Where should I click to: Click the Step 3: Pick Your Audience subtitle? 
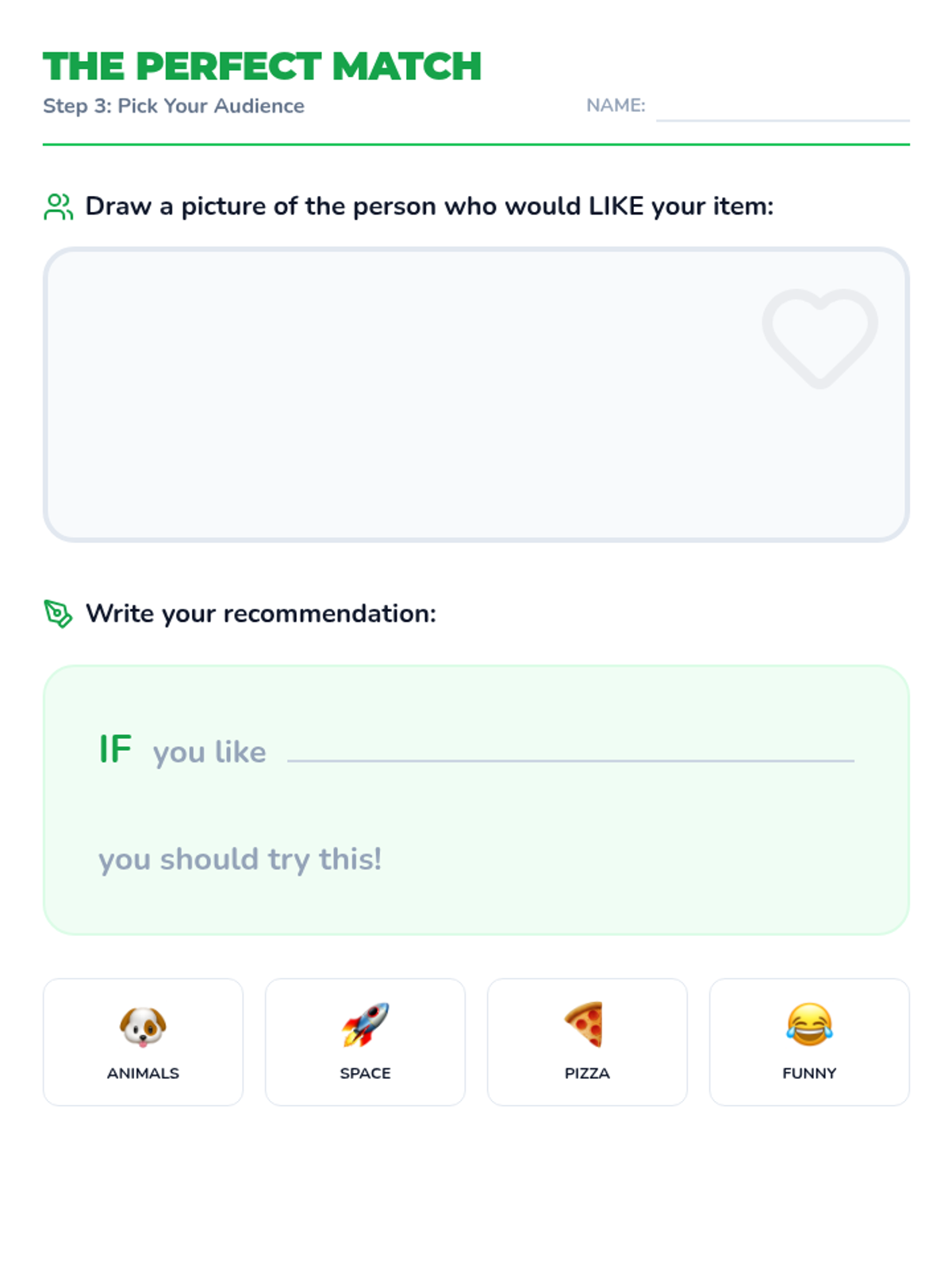(174, 106)
